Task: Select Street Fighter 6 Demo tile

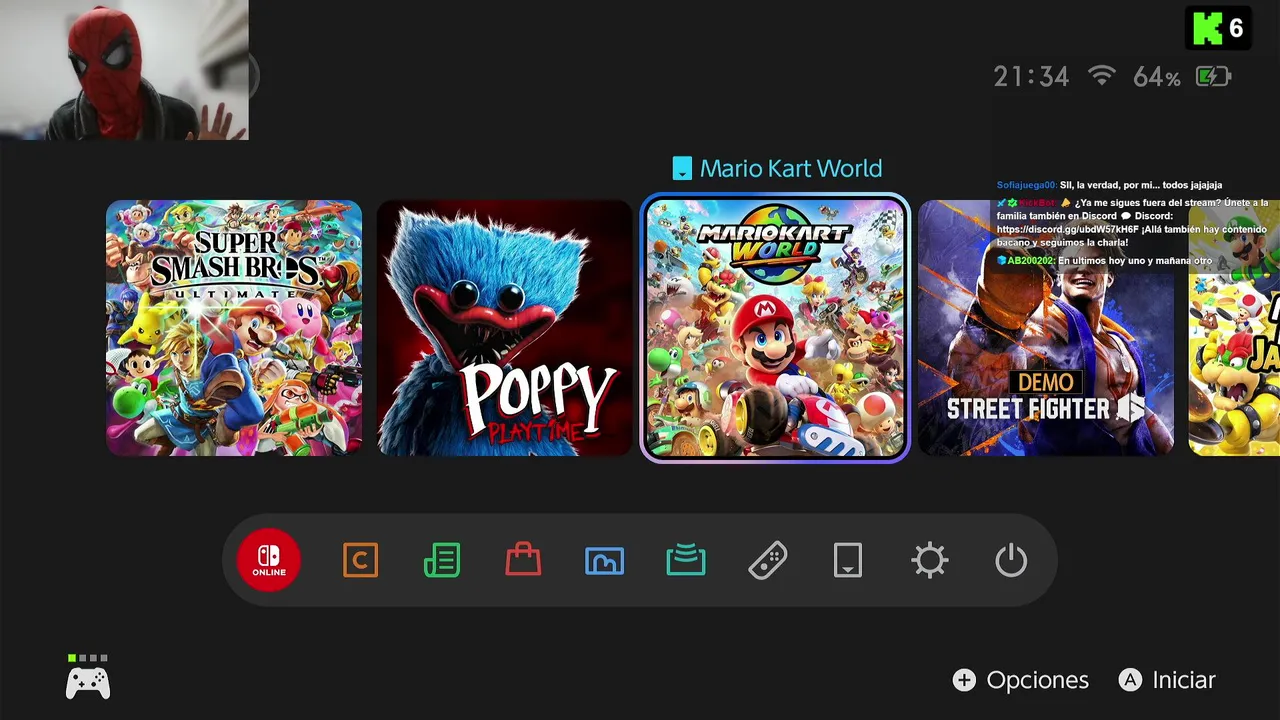Action: [1046, 328]
